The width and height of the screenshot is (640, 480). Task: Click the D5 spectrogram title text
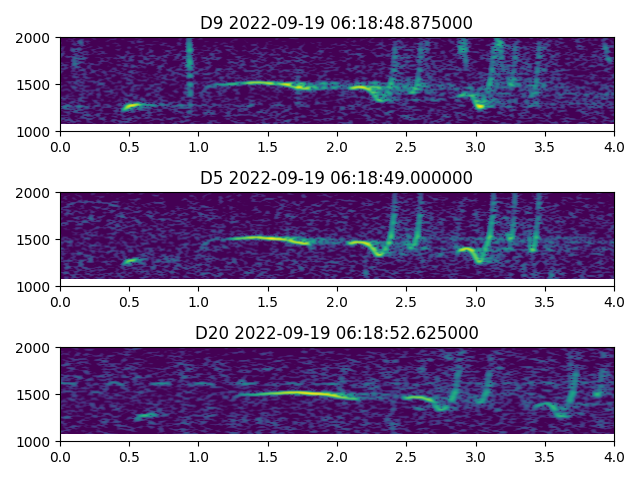pyautogui.click(x=336, y=178)
